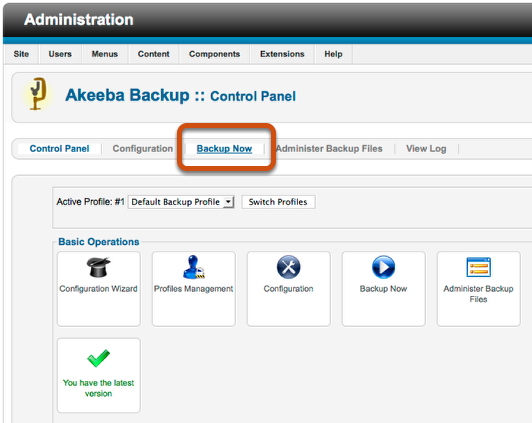Screen dimensions: 532x423
Task: Open Configuration Wizard via the top hat icon
Action: 98,267
